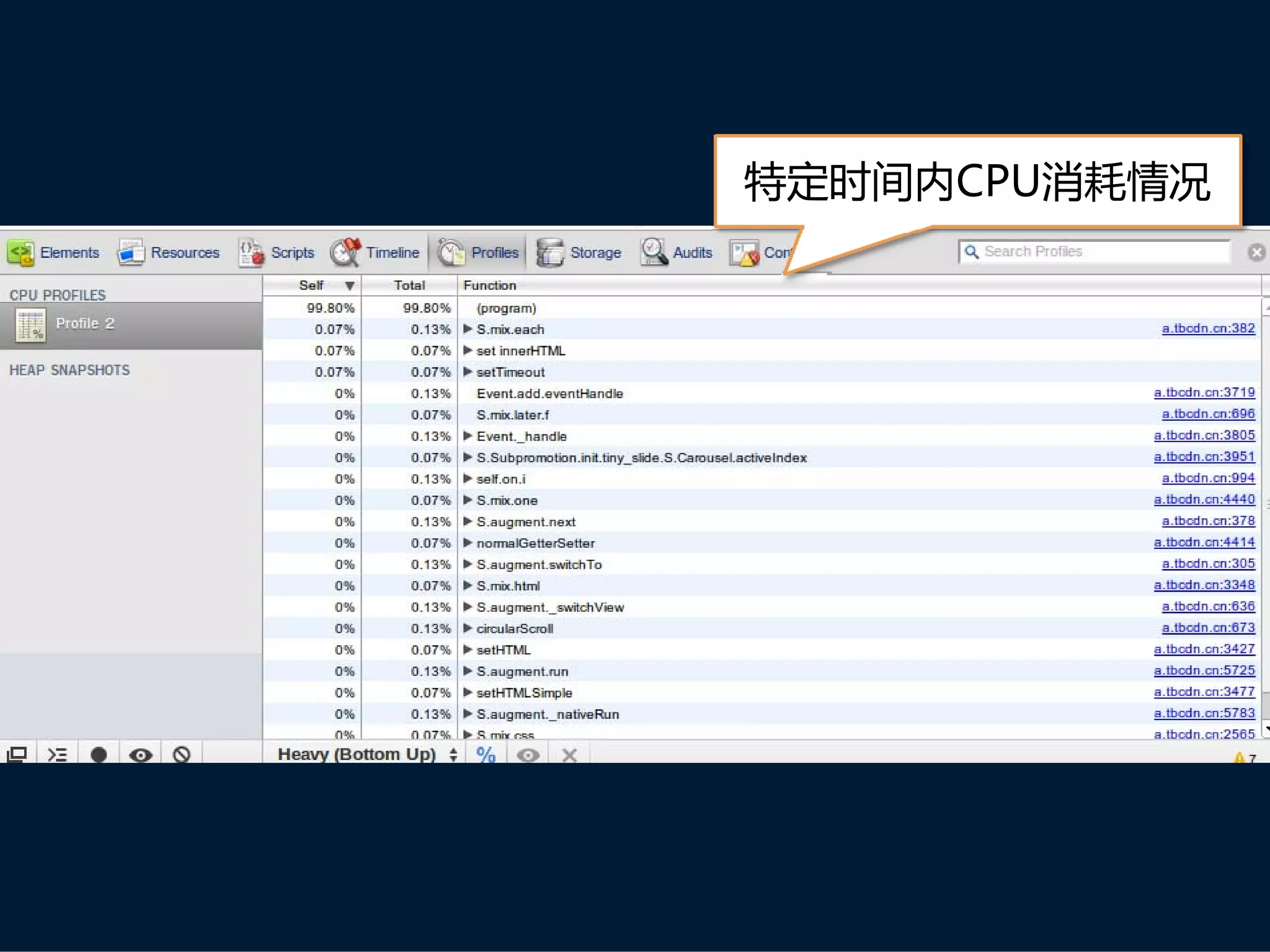
Task: Expand the S.mix.each function row
Action: tap(468, 329)
